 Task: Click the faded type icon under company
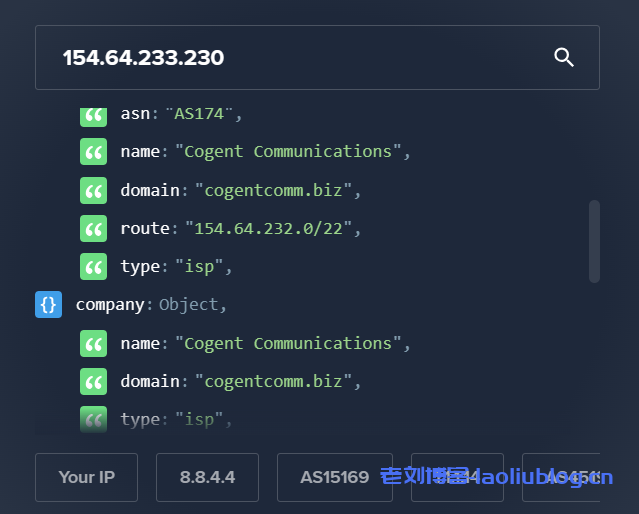pos(93,420)
